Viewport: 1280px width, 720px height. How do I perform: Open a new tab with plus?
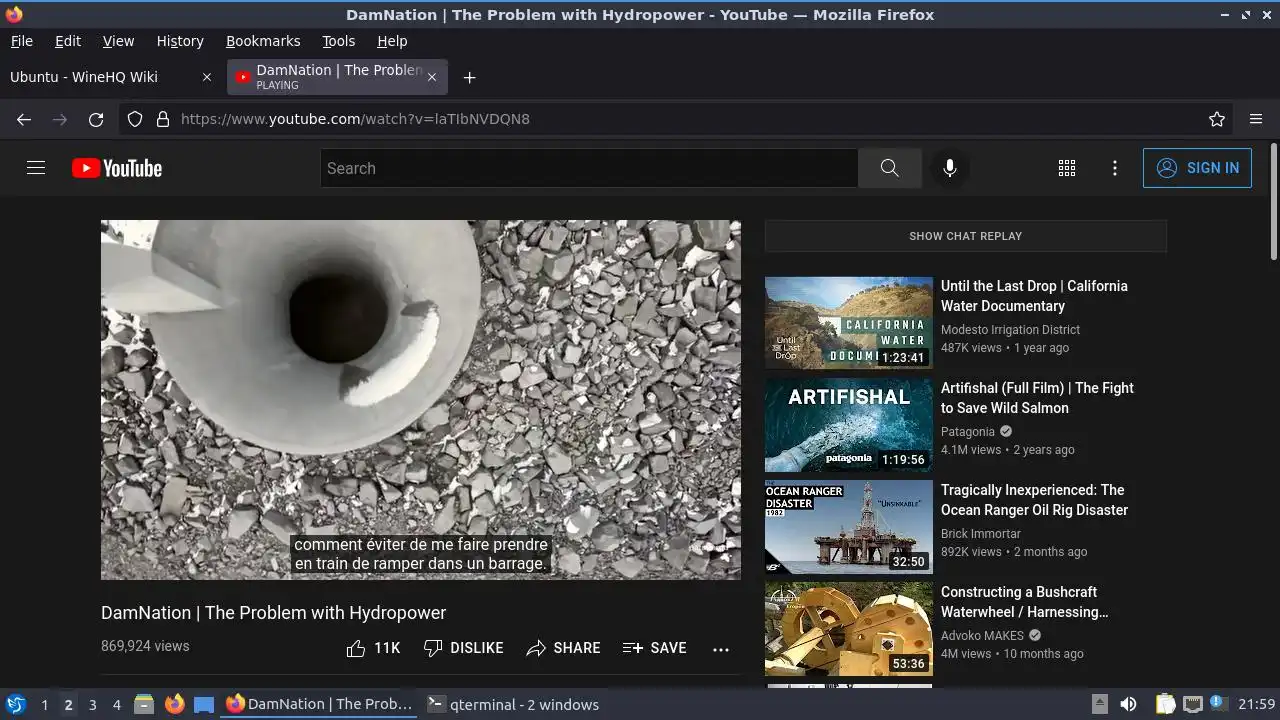[469, 77]
